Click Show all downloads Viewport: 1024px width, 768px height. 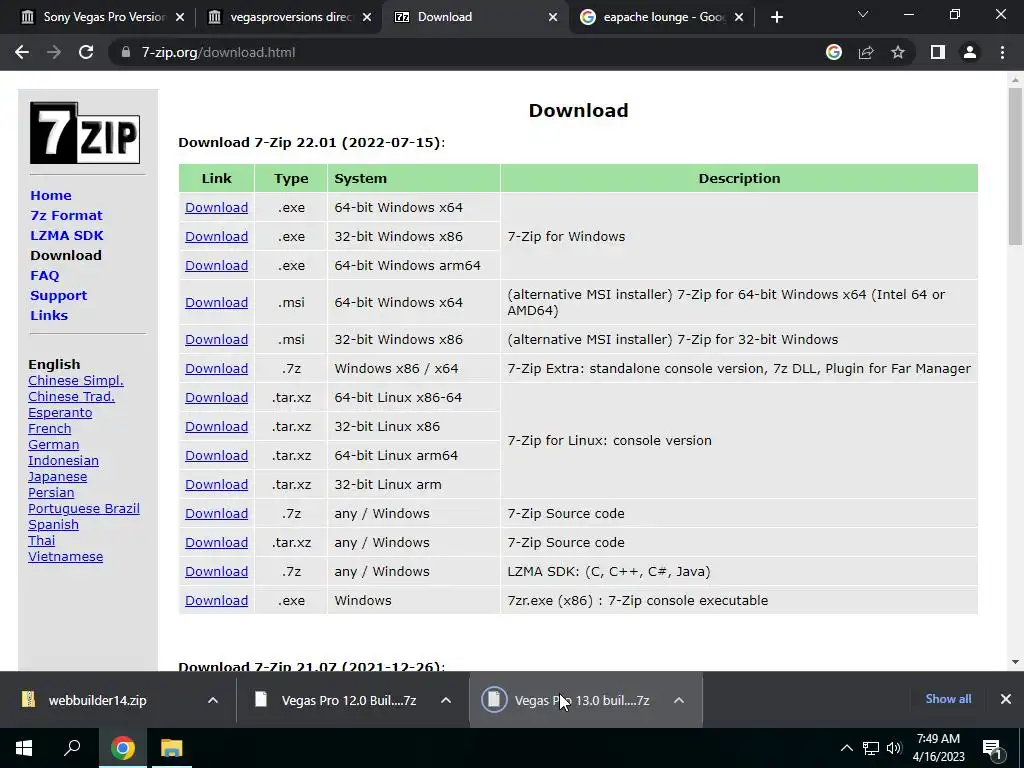(948, 699)
